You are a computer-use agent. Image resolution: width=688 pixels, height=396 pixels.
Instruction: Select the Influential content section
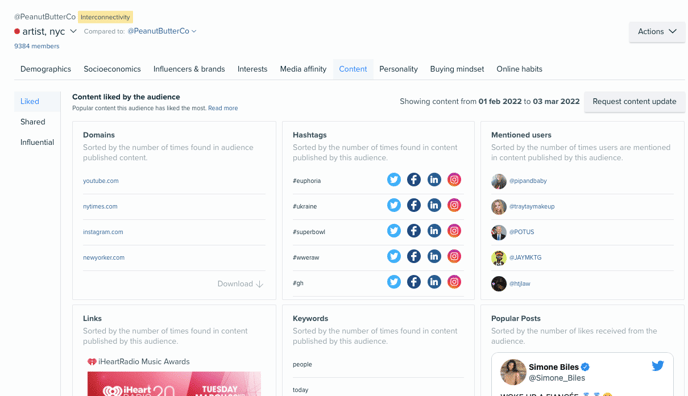(37, 142)
